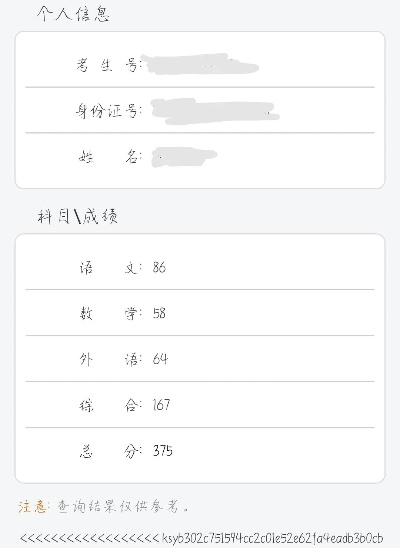Click the 语文 score 86
Image resolution: width=400 pixels, height=548 pixels.
pos(159,267)
